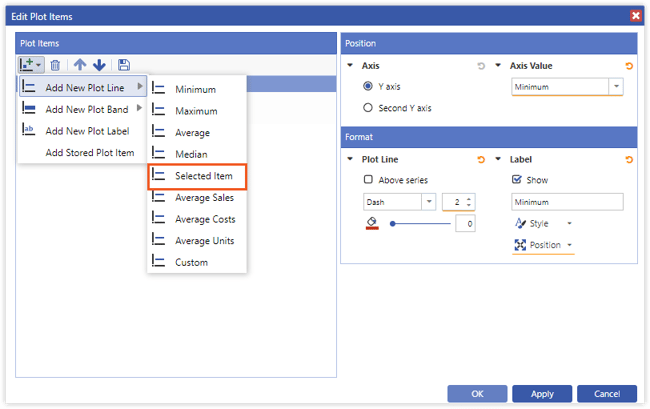Viewport: 650px width, 409px height.
Task: Select Average Sales from the submenu
Action: pos(197,198)
